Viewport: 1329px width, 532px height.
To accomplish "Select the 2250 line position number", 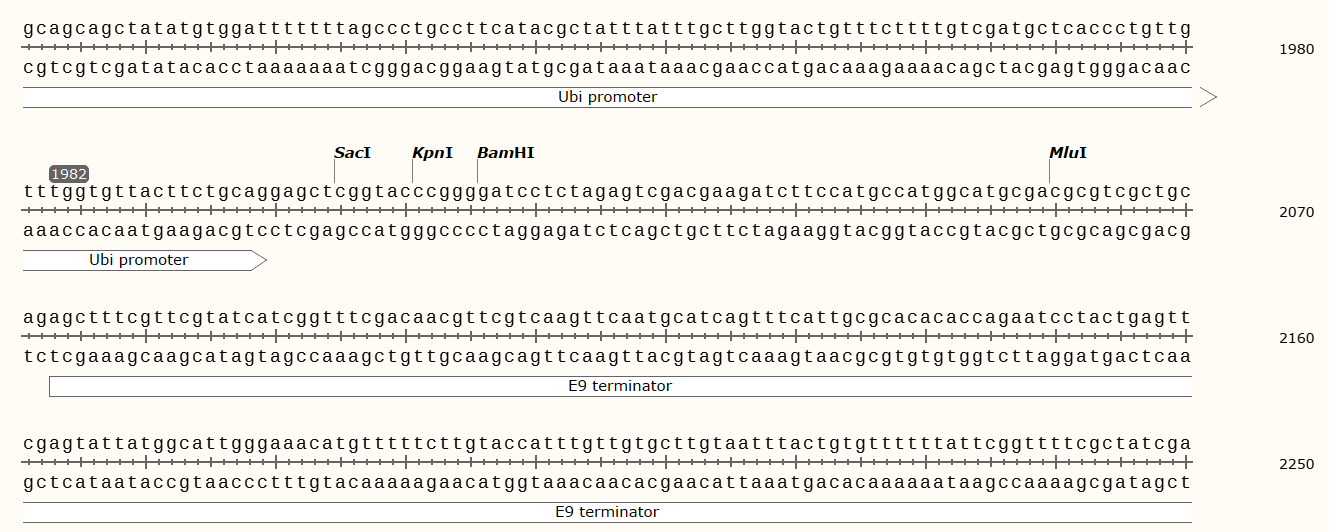I will (x=1297, y=464).
